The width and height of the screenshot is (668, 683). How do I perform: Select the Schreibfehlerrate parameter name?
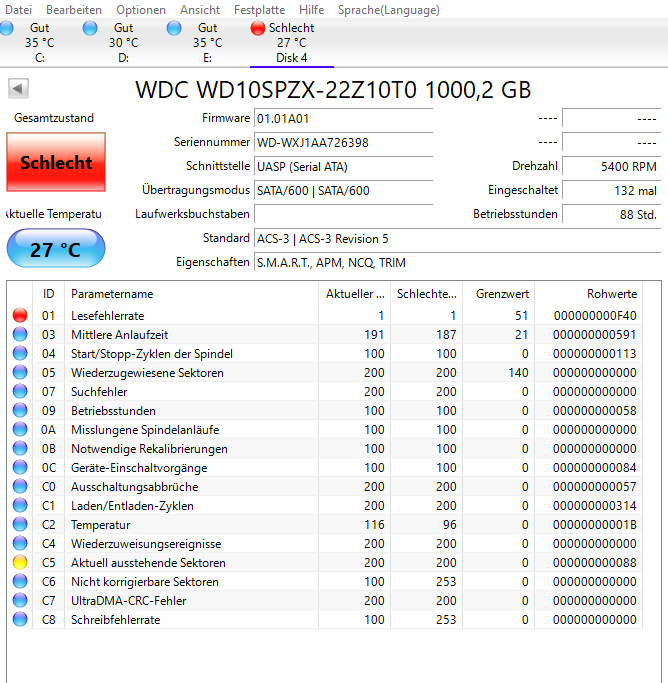pyautogui.click(x=115, y=620)
